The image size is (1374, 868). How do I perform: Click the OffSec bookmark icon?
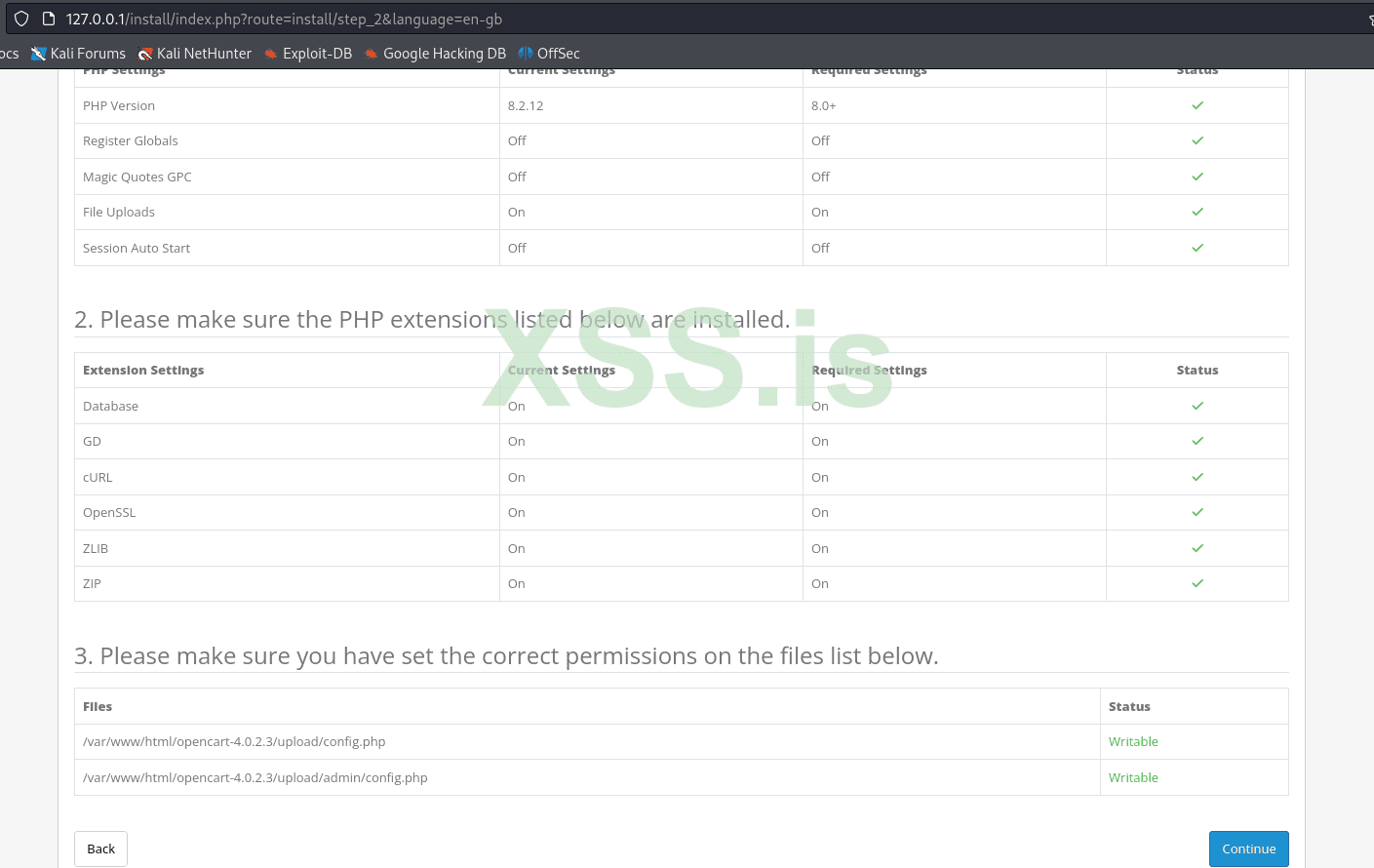(x=526, y=54)
